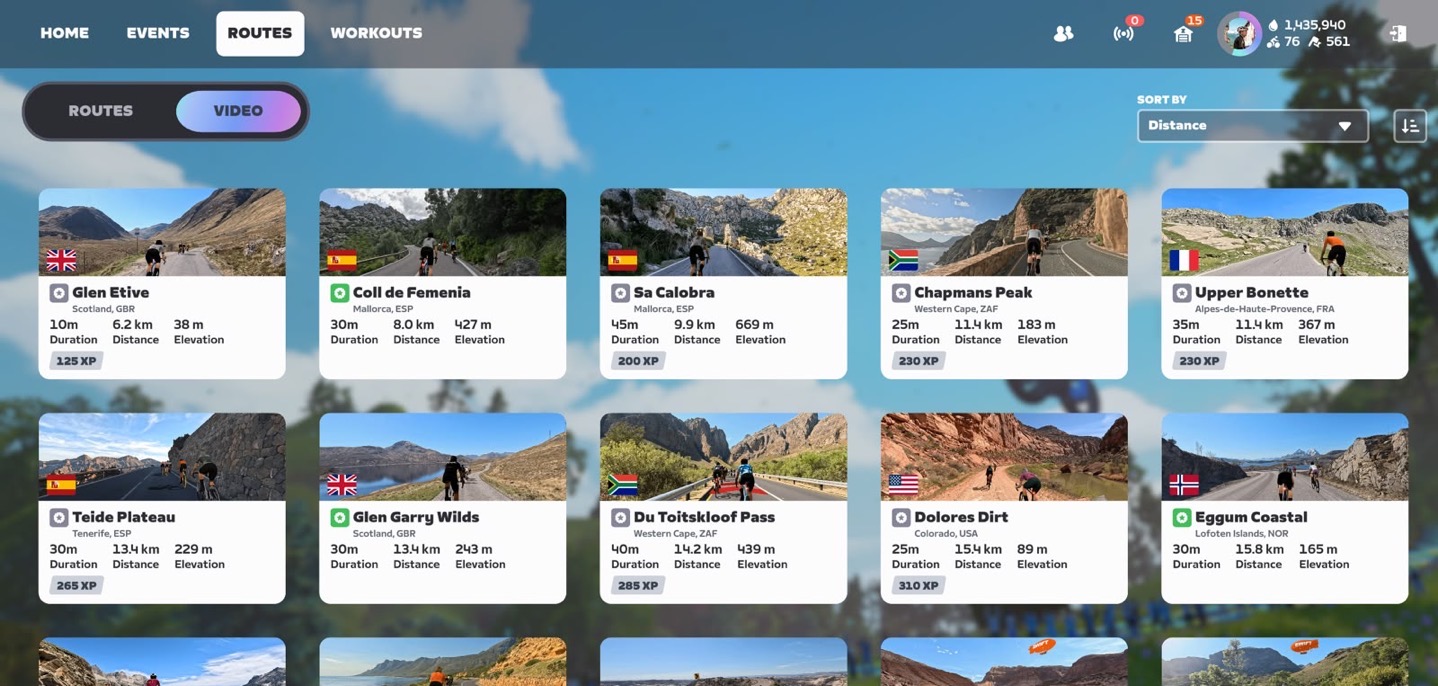The height and width of the screenshot is (686, 1438).
Task: Open the Events tab
Action: [158, 33]
